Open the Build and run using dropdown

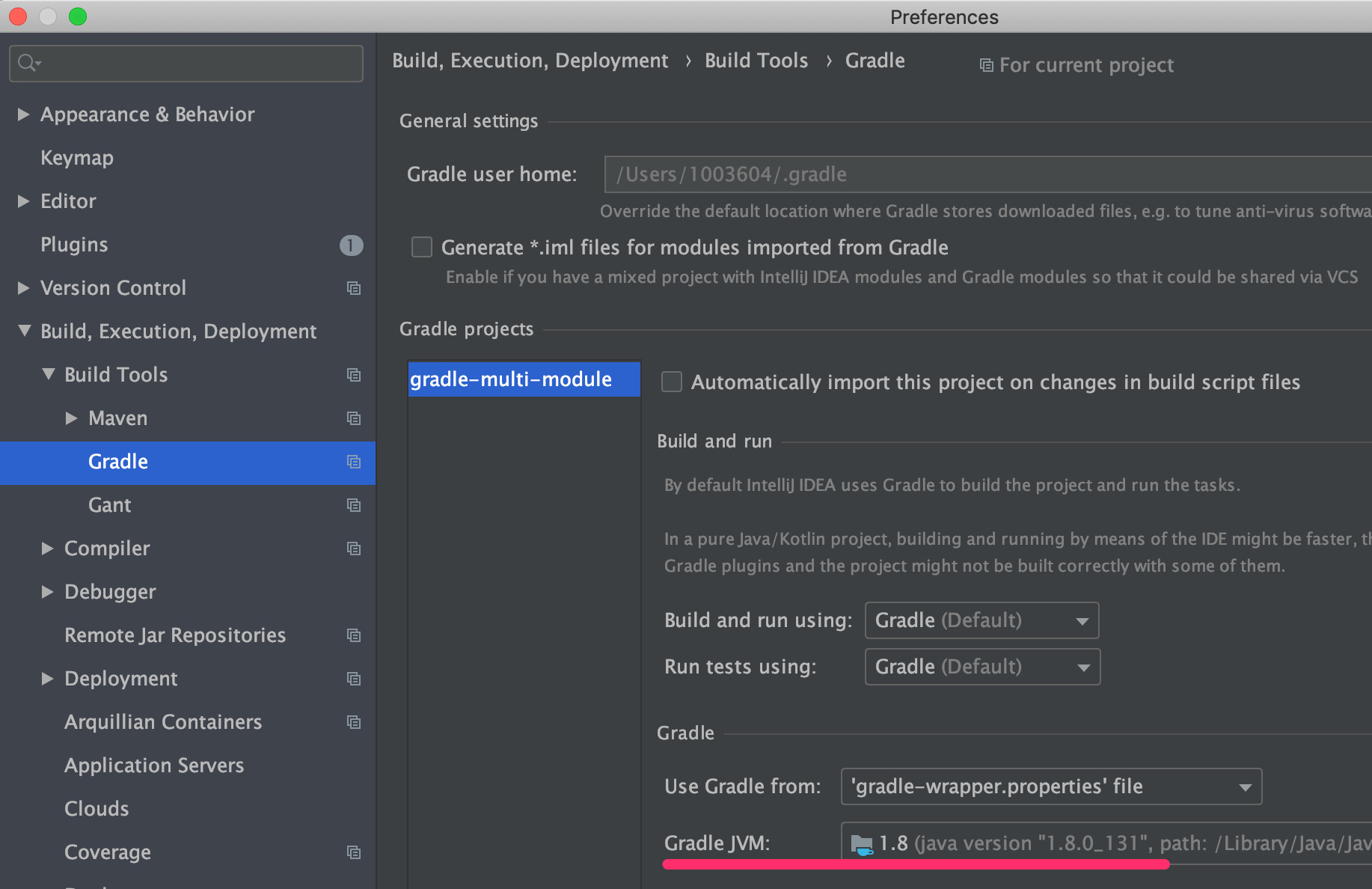pyautogui.click(x=981, y=620)
